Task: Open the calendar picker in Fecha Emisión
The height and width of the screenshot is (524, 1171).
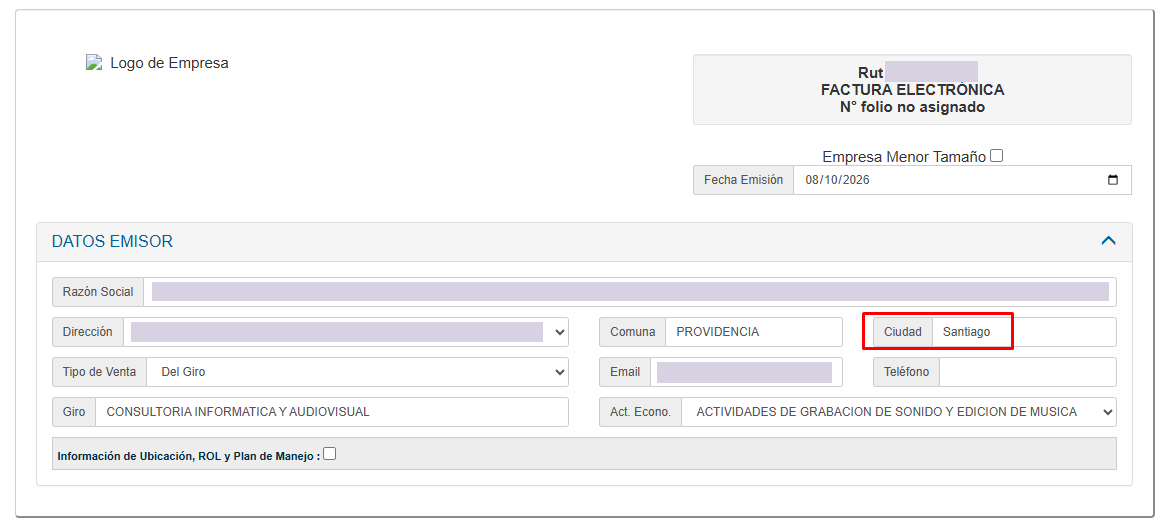Action: (1113, 180)
